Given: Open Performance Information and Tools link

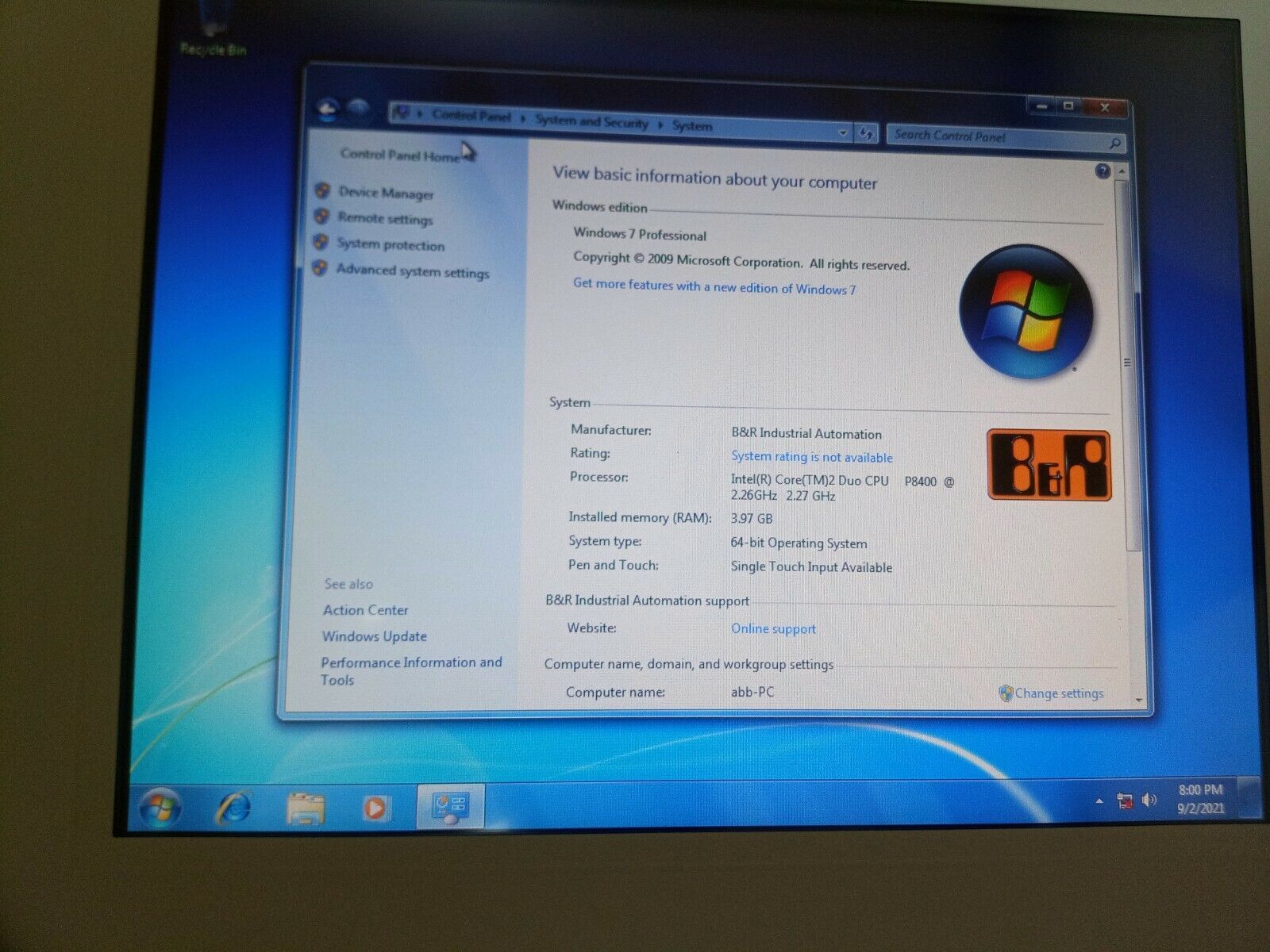Looking at the screenshot, I should point(411,671).
